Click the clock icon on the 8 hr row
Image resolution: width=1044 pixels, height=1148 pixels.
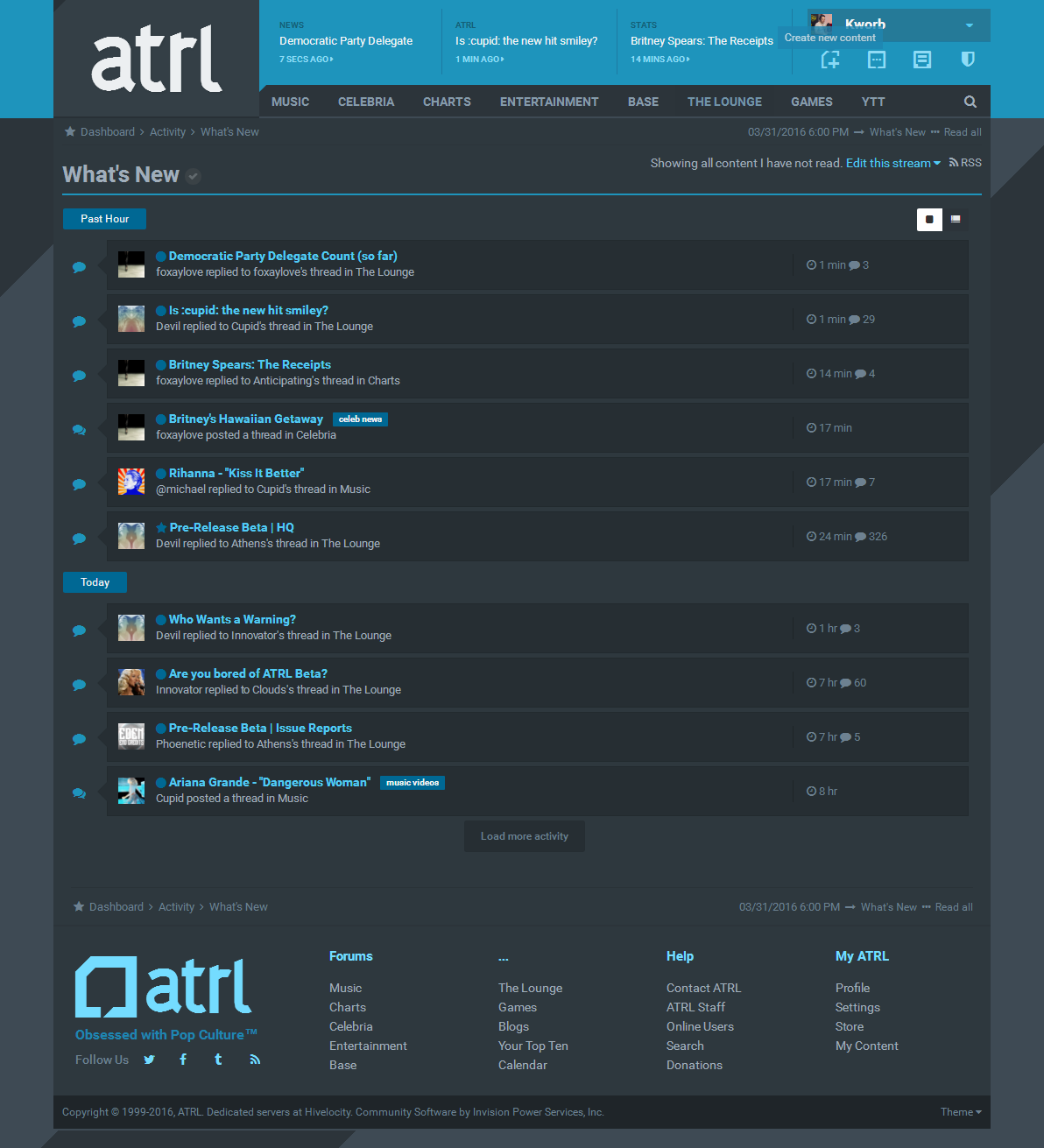(811, 791)
